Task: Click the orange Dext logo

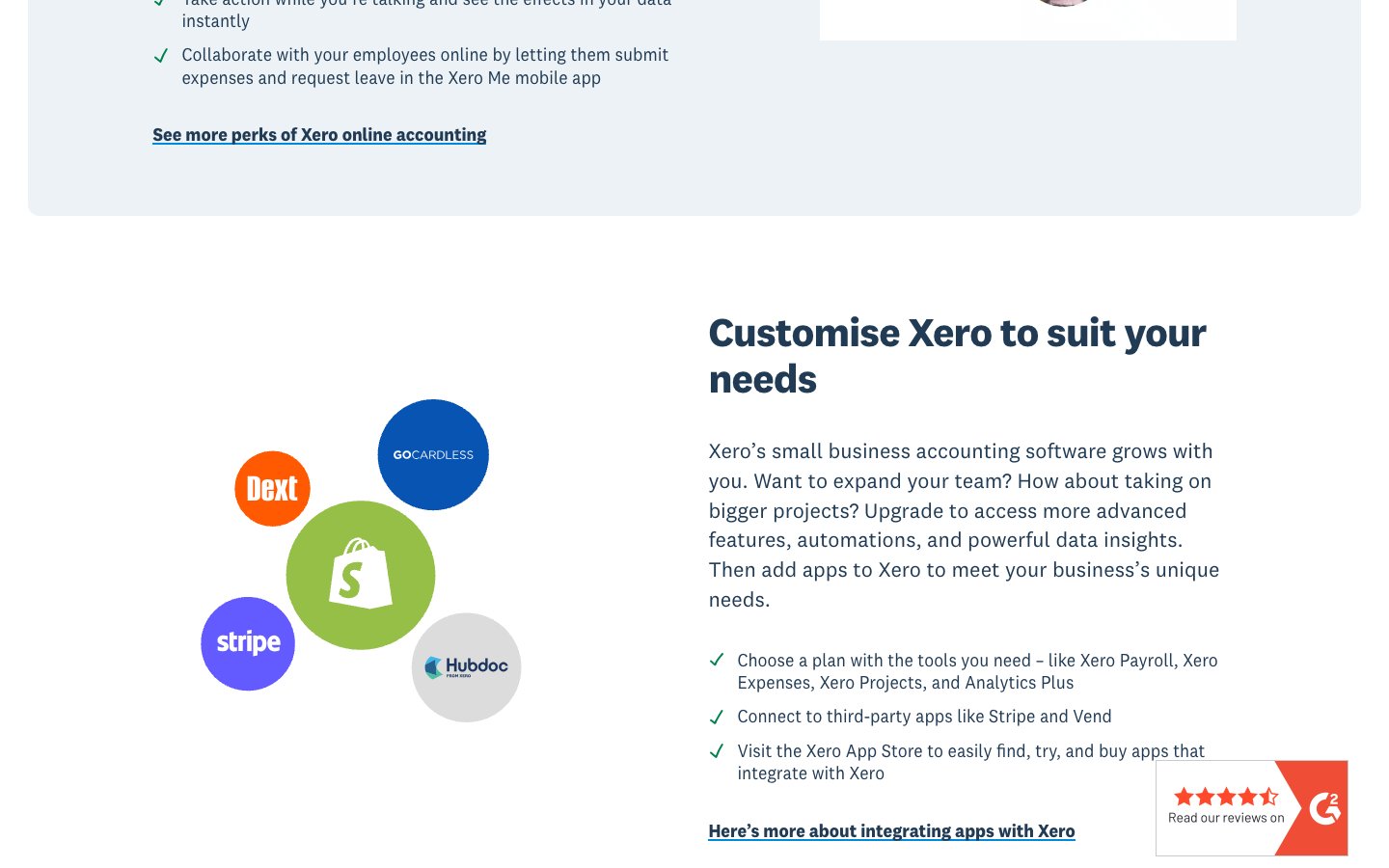Action: [272, 489]
